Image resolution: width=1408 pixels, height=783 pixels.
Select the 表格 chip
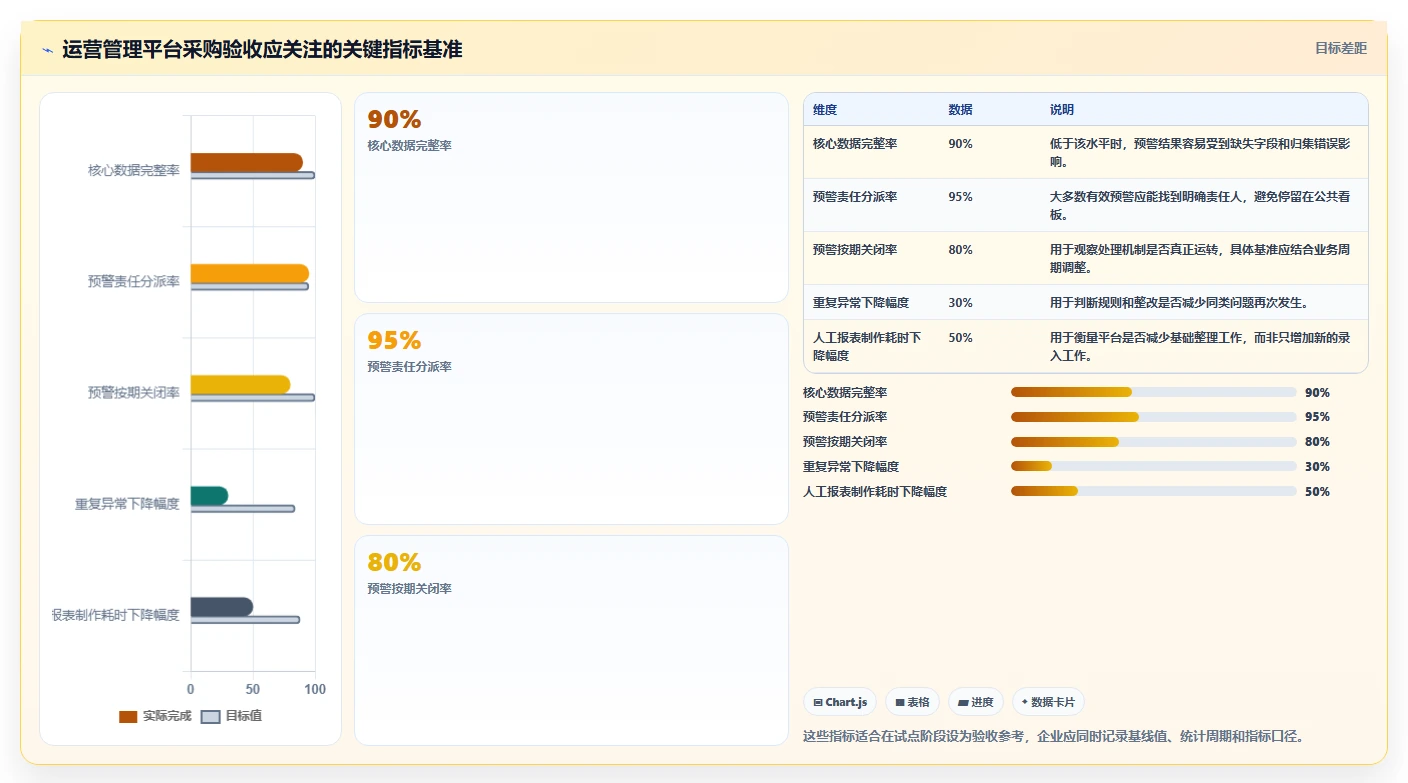point(912,702)
